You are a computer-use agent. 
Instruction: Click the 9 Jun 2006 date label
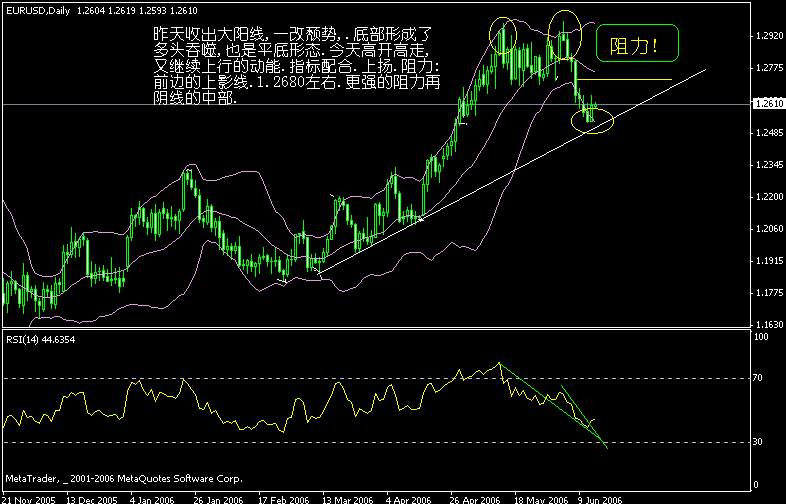tap(600, 500)
